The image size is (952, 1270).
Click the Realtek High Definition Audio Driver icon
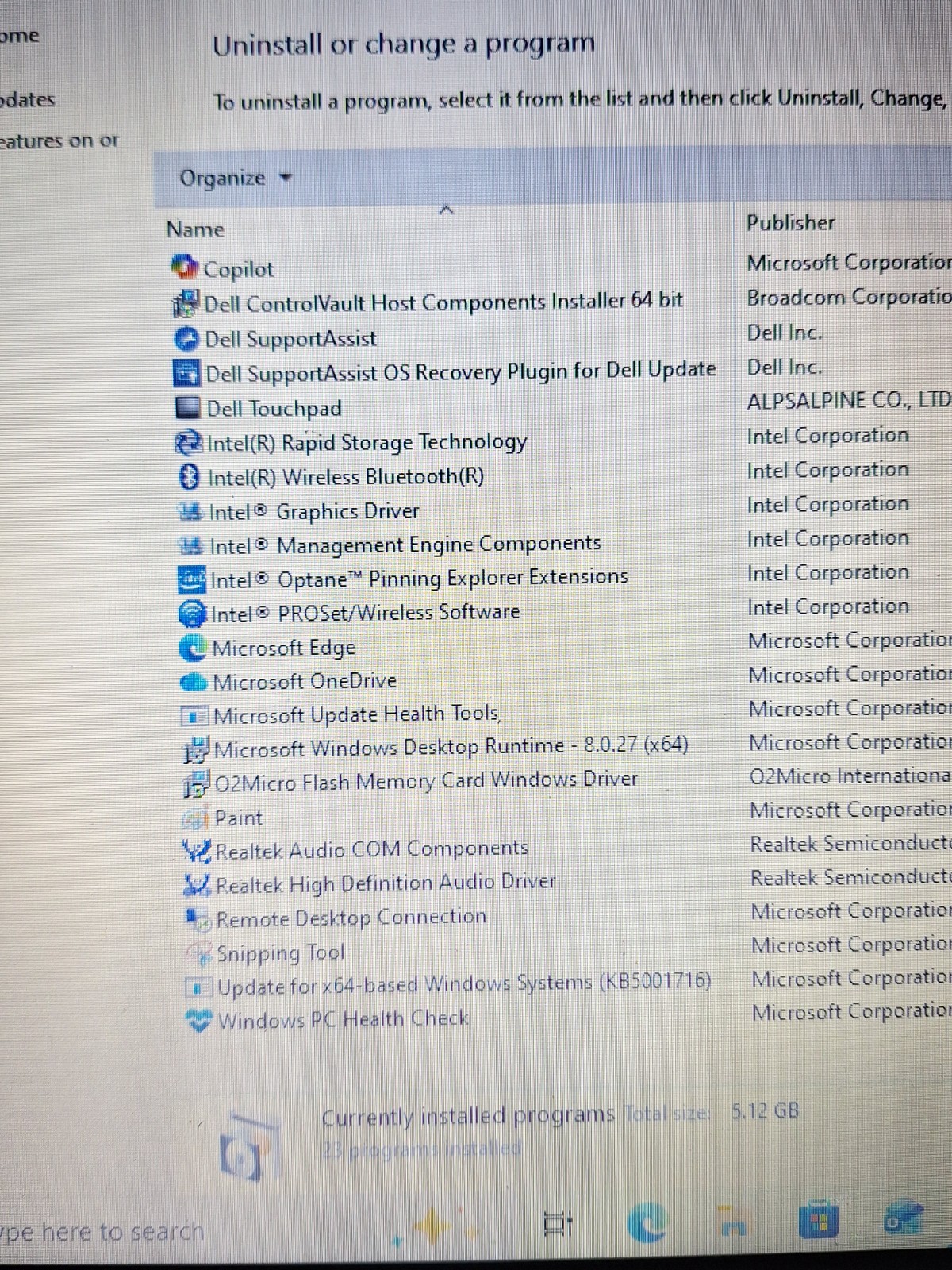[198, 884]
